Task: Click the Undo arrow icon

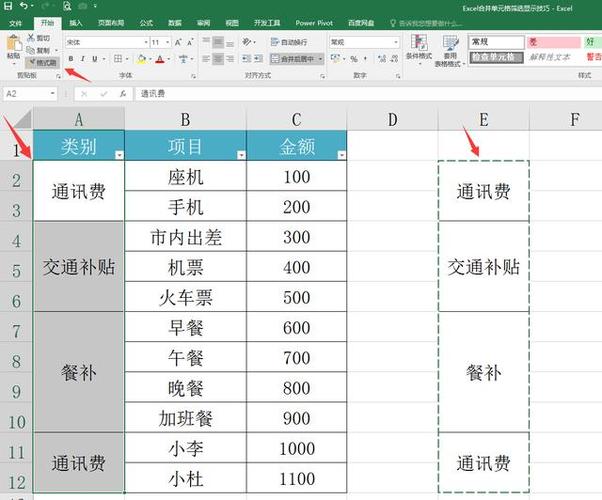Action: click(24, 6)
